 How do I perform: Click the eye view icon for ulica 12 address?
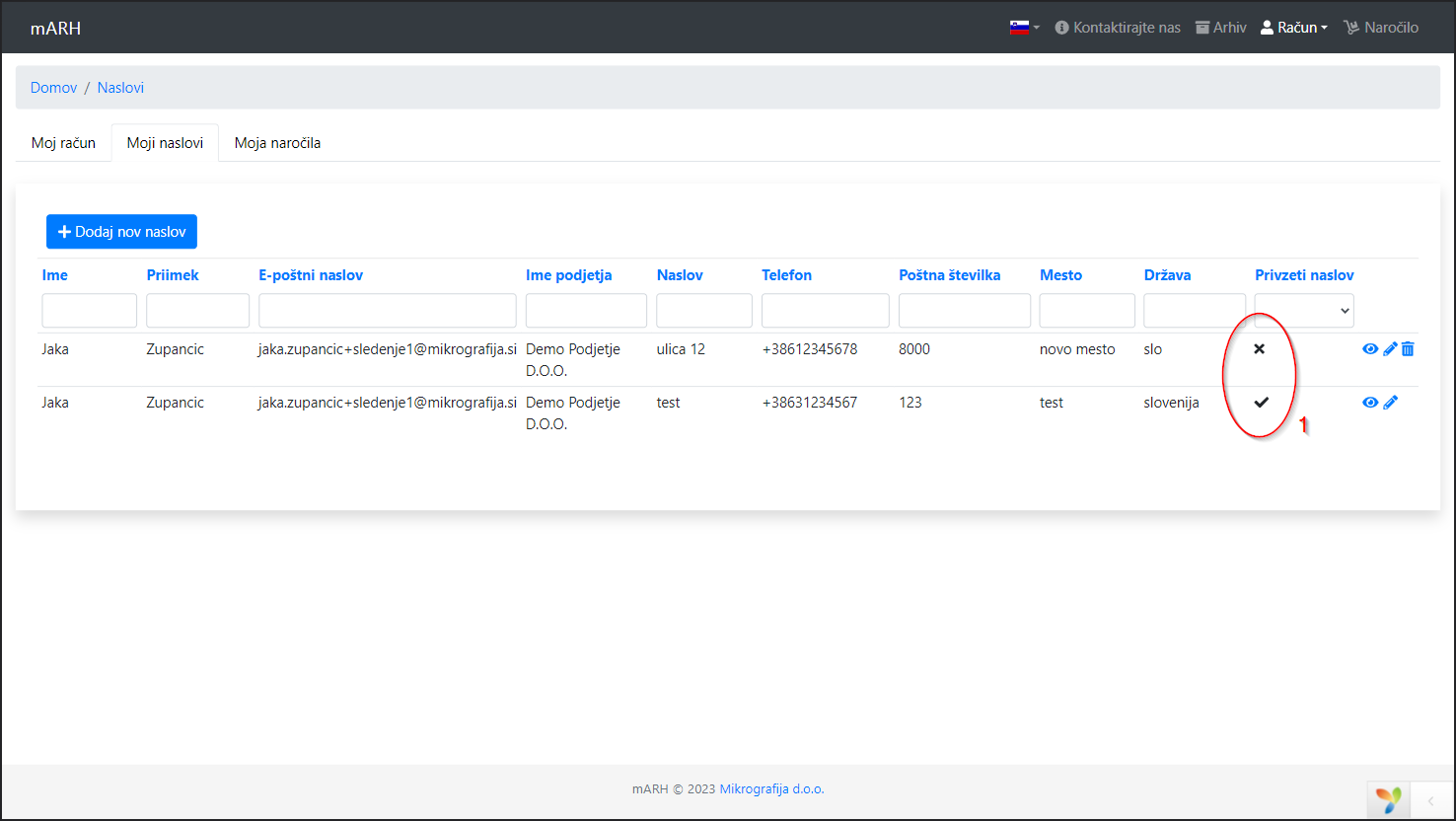coord(1370,349)
